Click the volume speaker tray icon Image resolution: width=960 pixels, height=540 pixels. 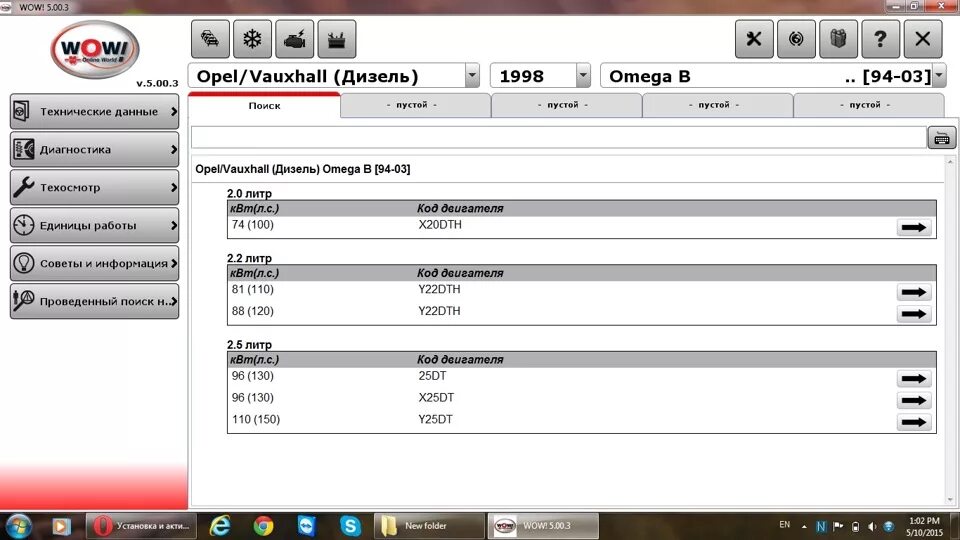872,527
